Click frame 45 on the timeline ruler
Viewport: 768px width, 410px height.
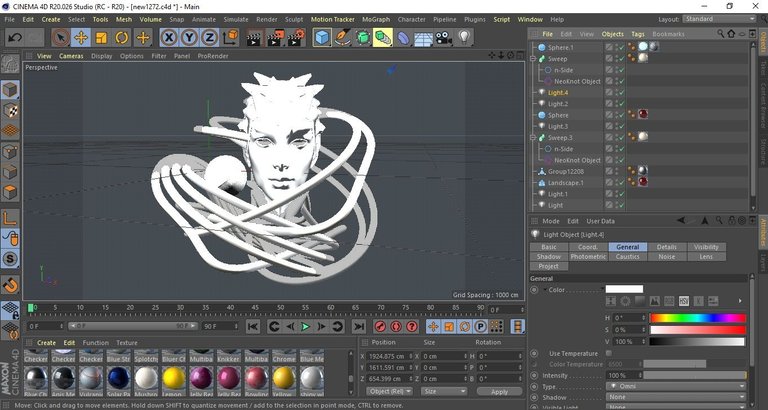pyautogui.click(x=255, y=308)
